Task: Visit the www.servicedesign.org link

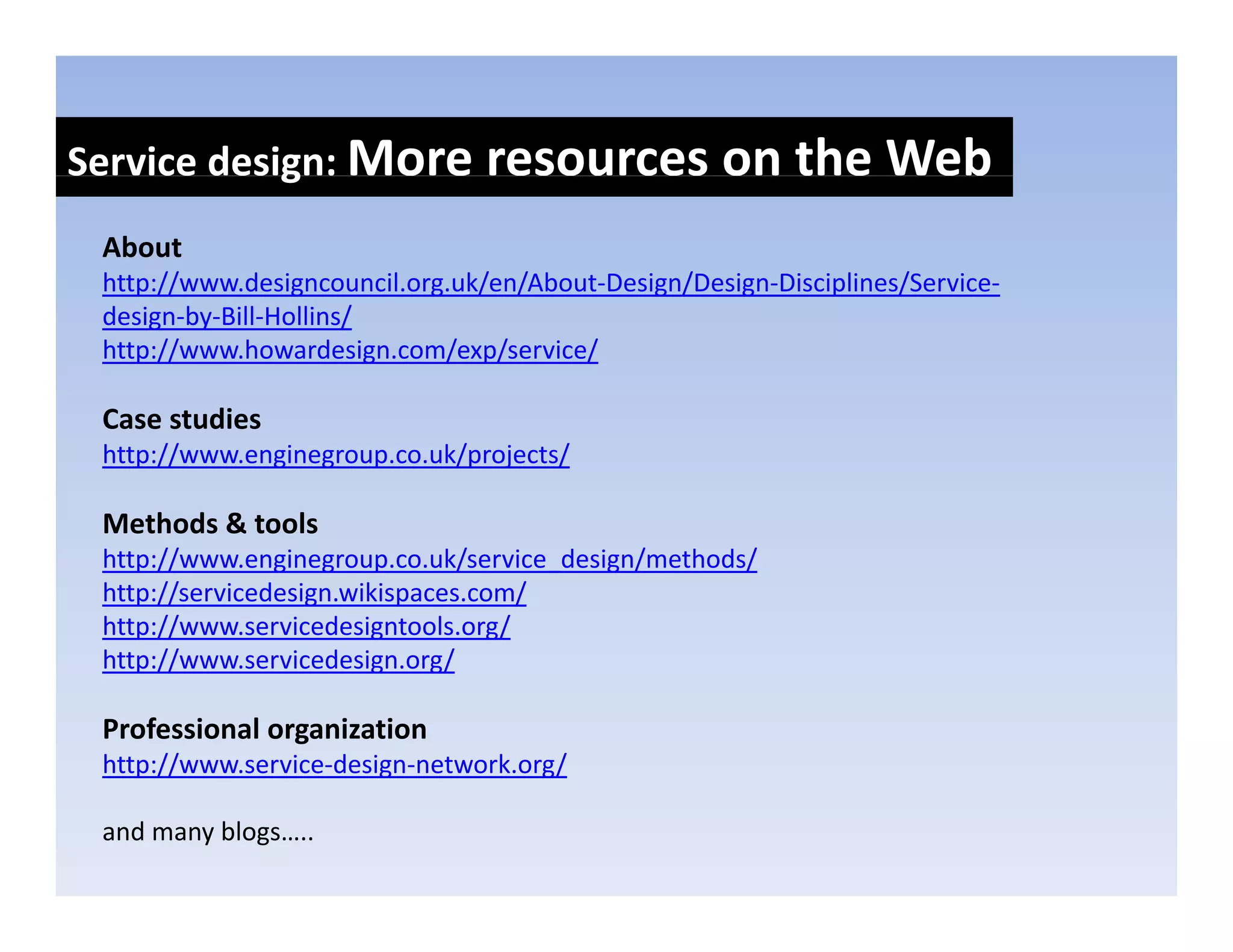Action: click(278, 660)
